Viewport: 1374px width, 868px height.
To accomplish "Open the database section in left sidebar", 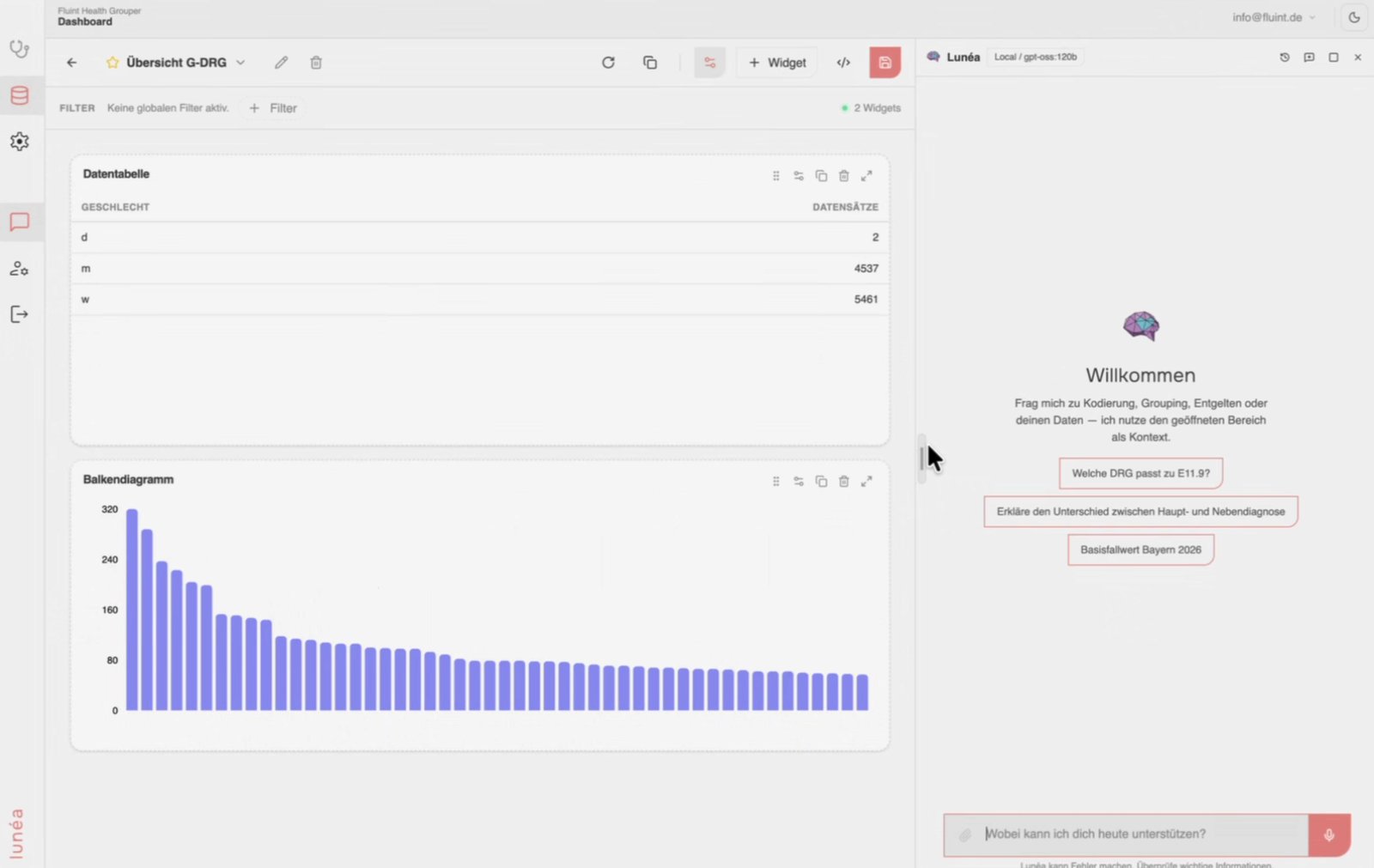I will tap(19, 95).
